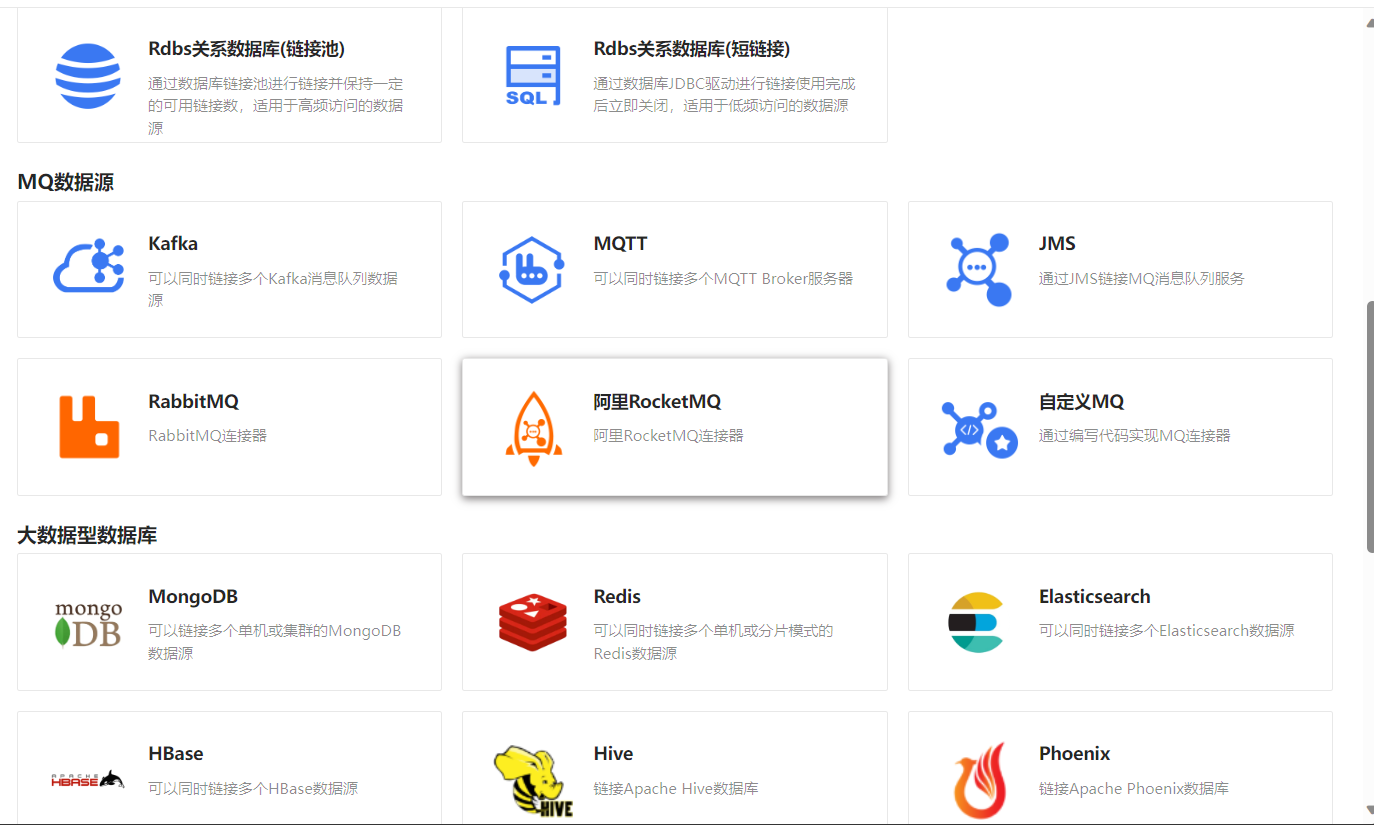1374x825 pixels.
Task: Open the Hive card title
Action: [x=613, y=754]
